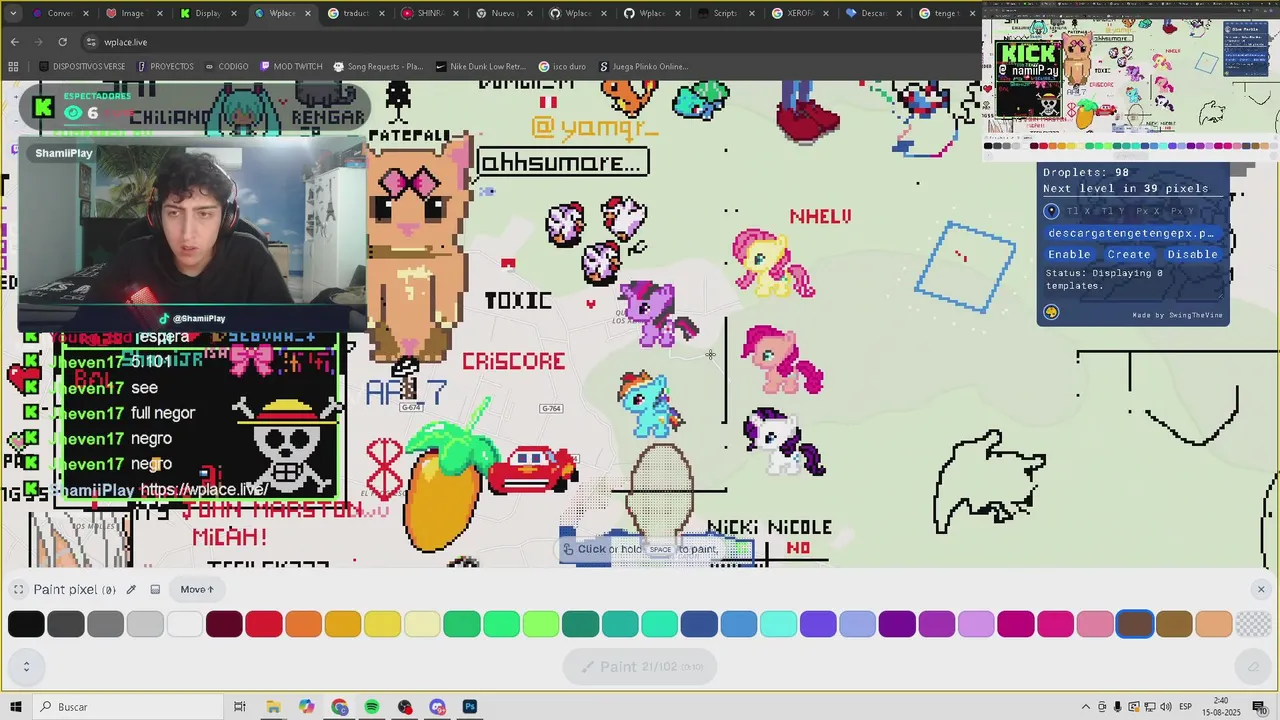Image resolution: width=1280 pixels, height=720 pixels.
Task: Choose the beige skin-tone swatch
Action: click(x=1214, y=625)
